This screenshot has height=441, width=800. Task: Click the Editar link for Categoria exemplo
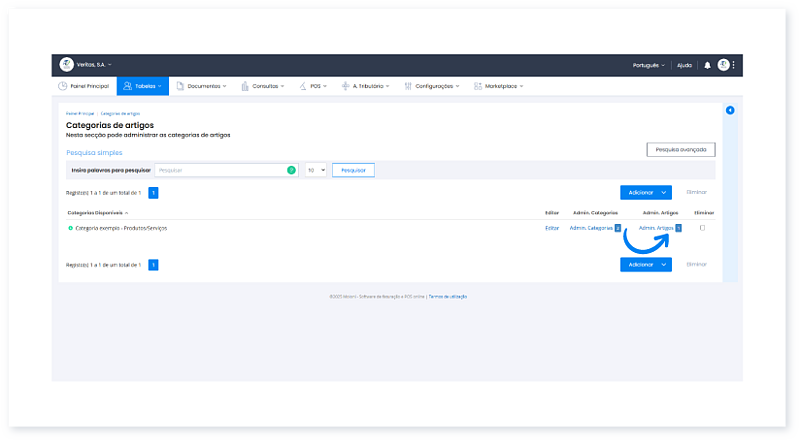click(552, 228)
